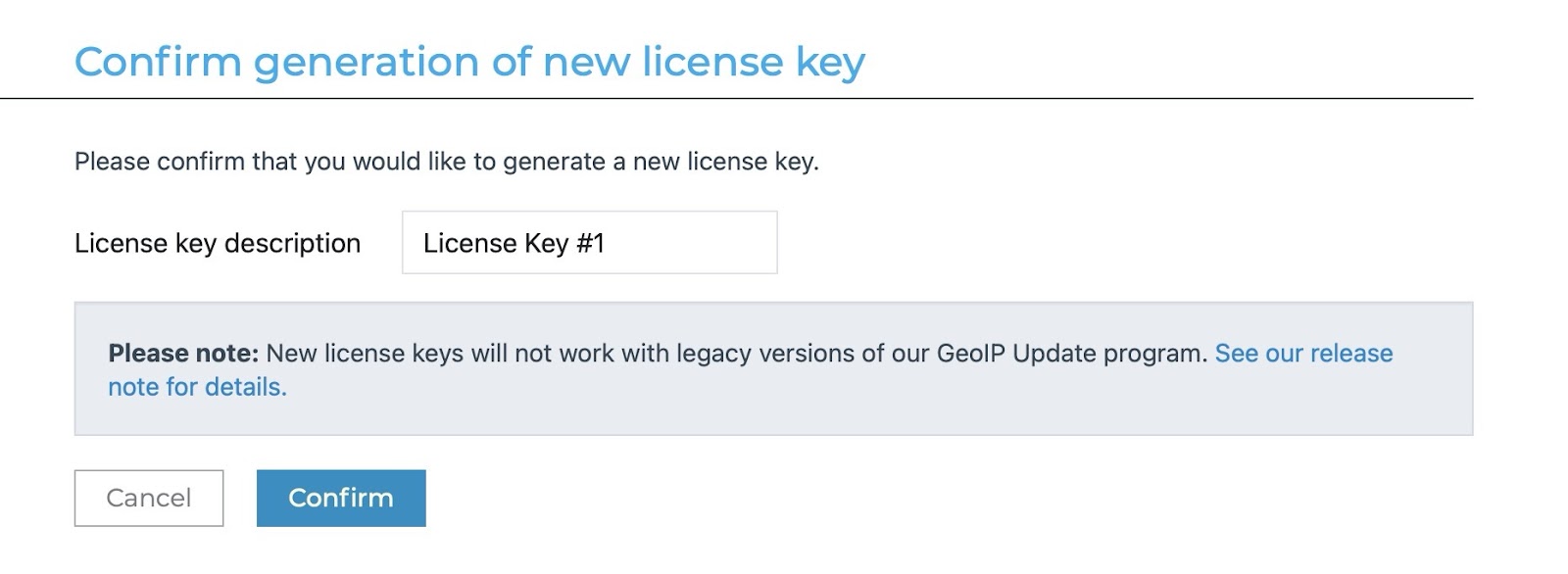Click the word "Confirm" in the page heading
Viewport: 1568px width, 574px height.
point(158,62)
